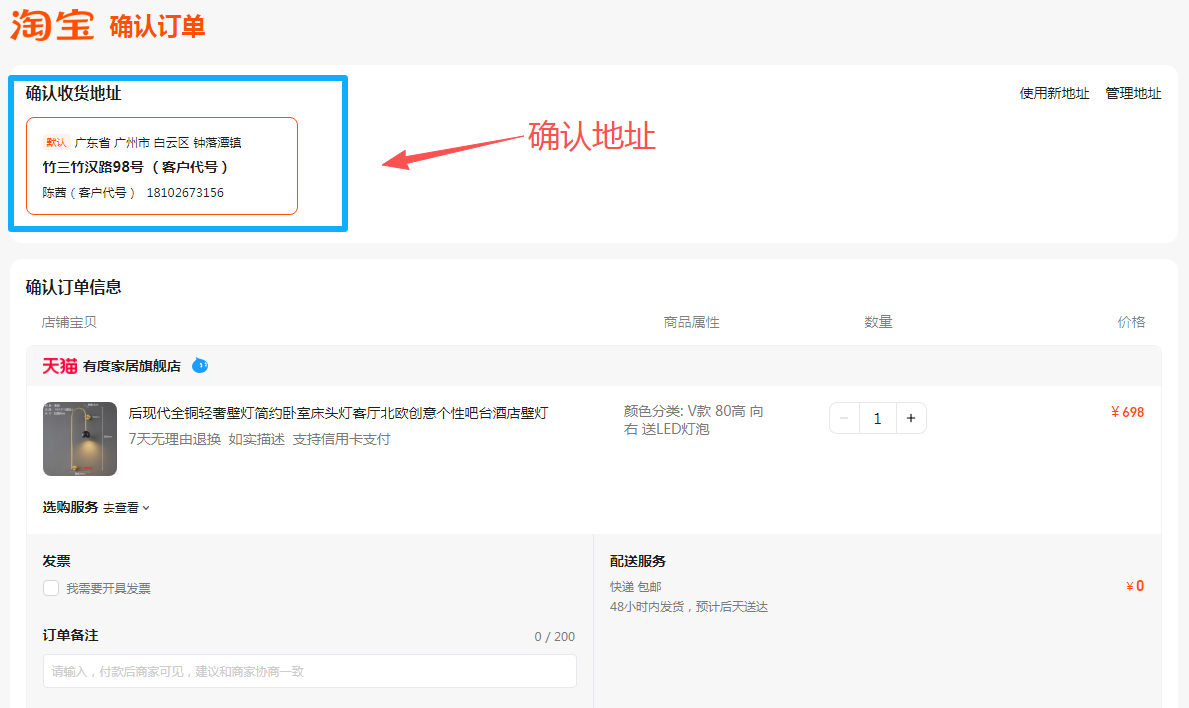Click the 支持信用卡支付 tag
Image resolution: width=1189 pixels, height=708 pixels.
341,439
